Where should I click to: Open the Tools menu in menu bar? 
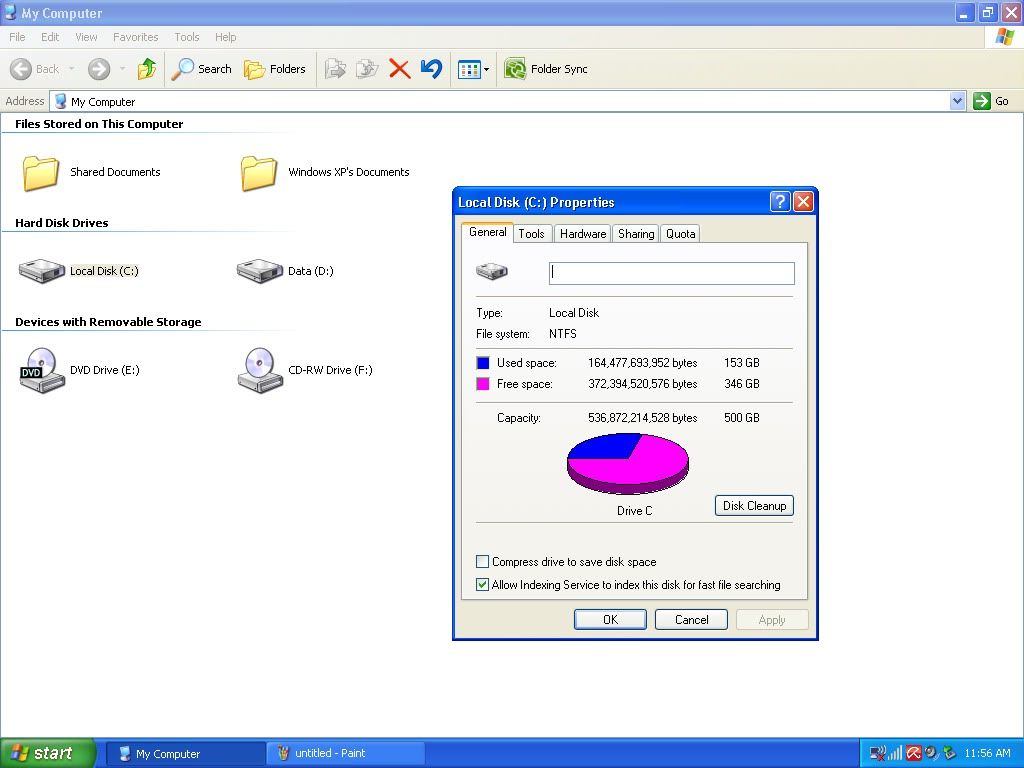[x=187, y=37]
